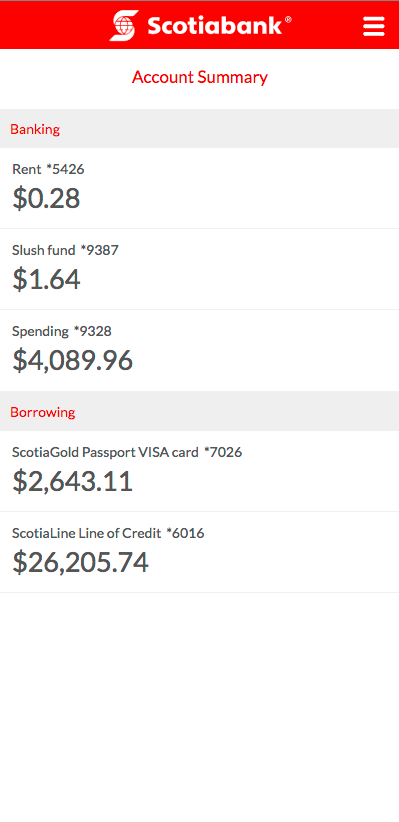
Task: Select the $4,089.96 Spending balance
Action: click(72, 361)
